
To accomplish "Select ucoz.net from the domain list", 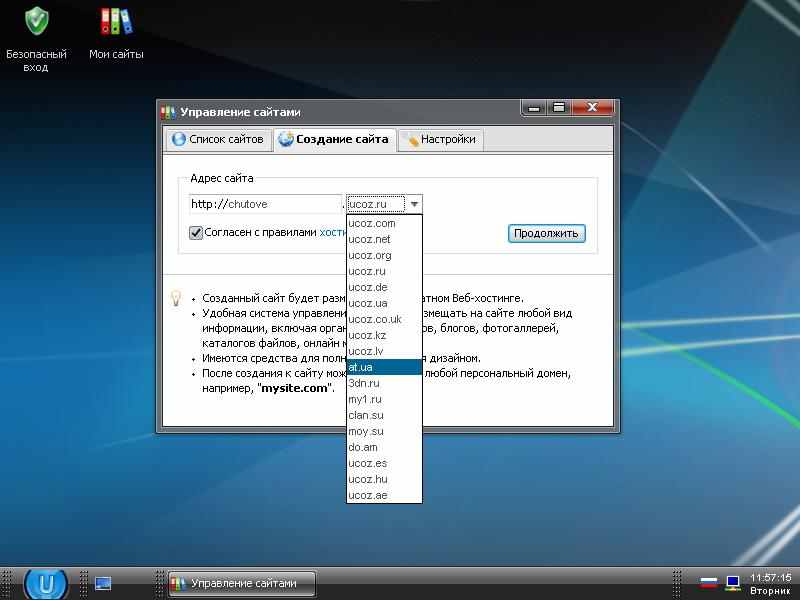I will (x=384, y=239).
